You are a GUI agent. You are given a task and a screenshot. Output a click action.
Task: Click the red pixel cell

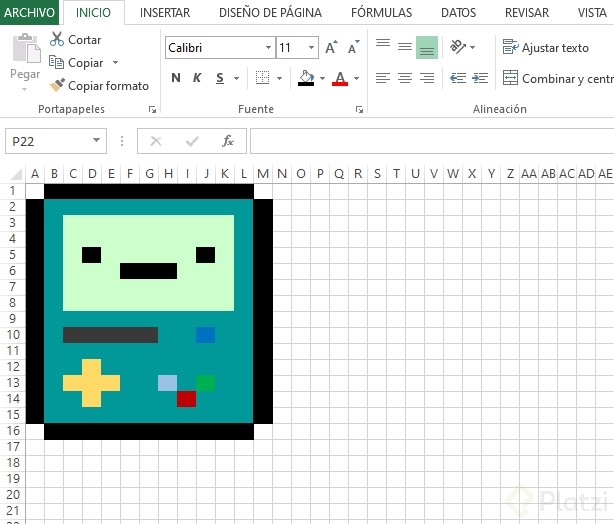click(x=186, y=399)
